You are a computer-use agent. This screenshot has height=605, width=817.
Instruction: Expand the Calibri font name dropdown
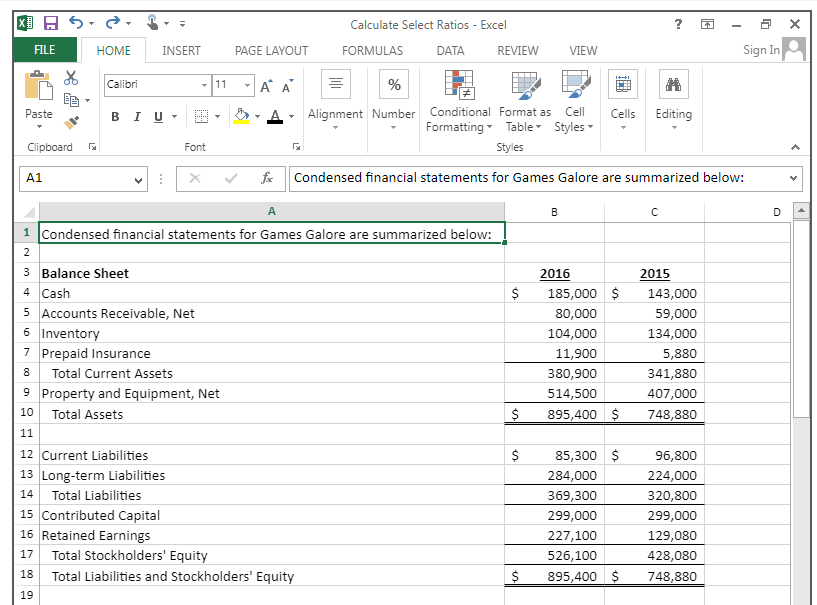204,85
